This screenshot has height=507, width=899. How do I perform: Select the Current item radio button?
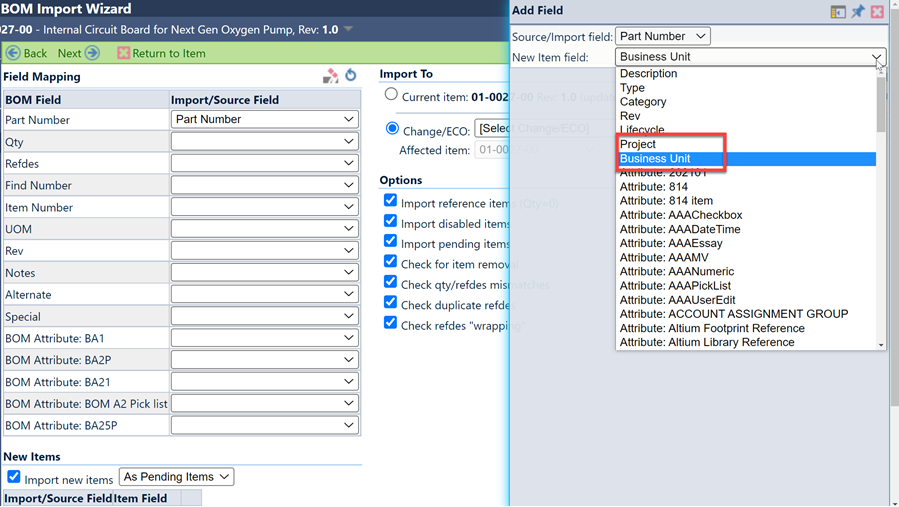pyautogui.click(x=391, y=95)
